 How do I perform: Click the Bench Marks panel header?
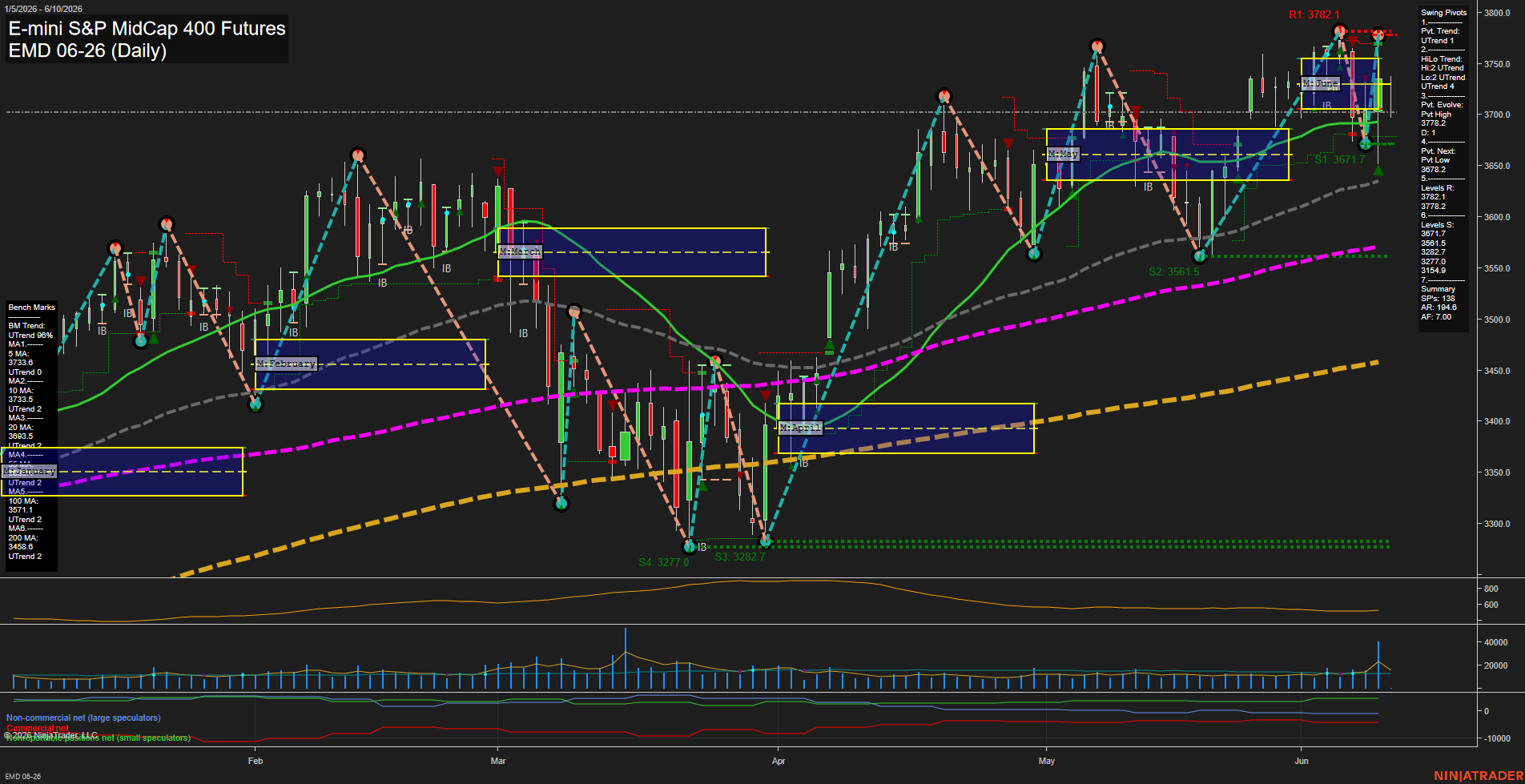31,308
